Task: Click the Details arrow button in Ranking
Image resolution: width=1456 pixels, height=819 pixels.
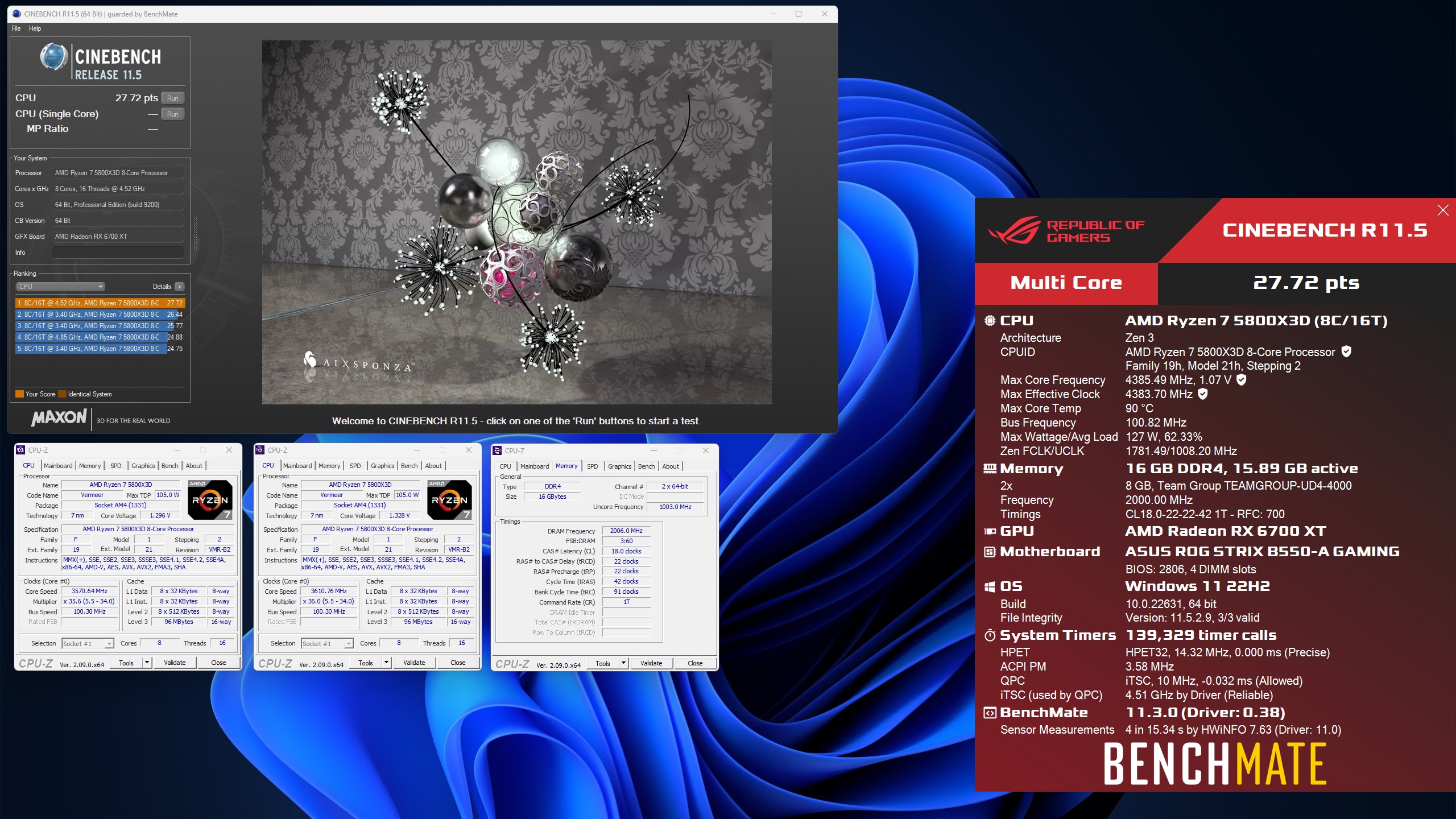Action: [x=180, y=287]
